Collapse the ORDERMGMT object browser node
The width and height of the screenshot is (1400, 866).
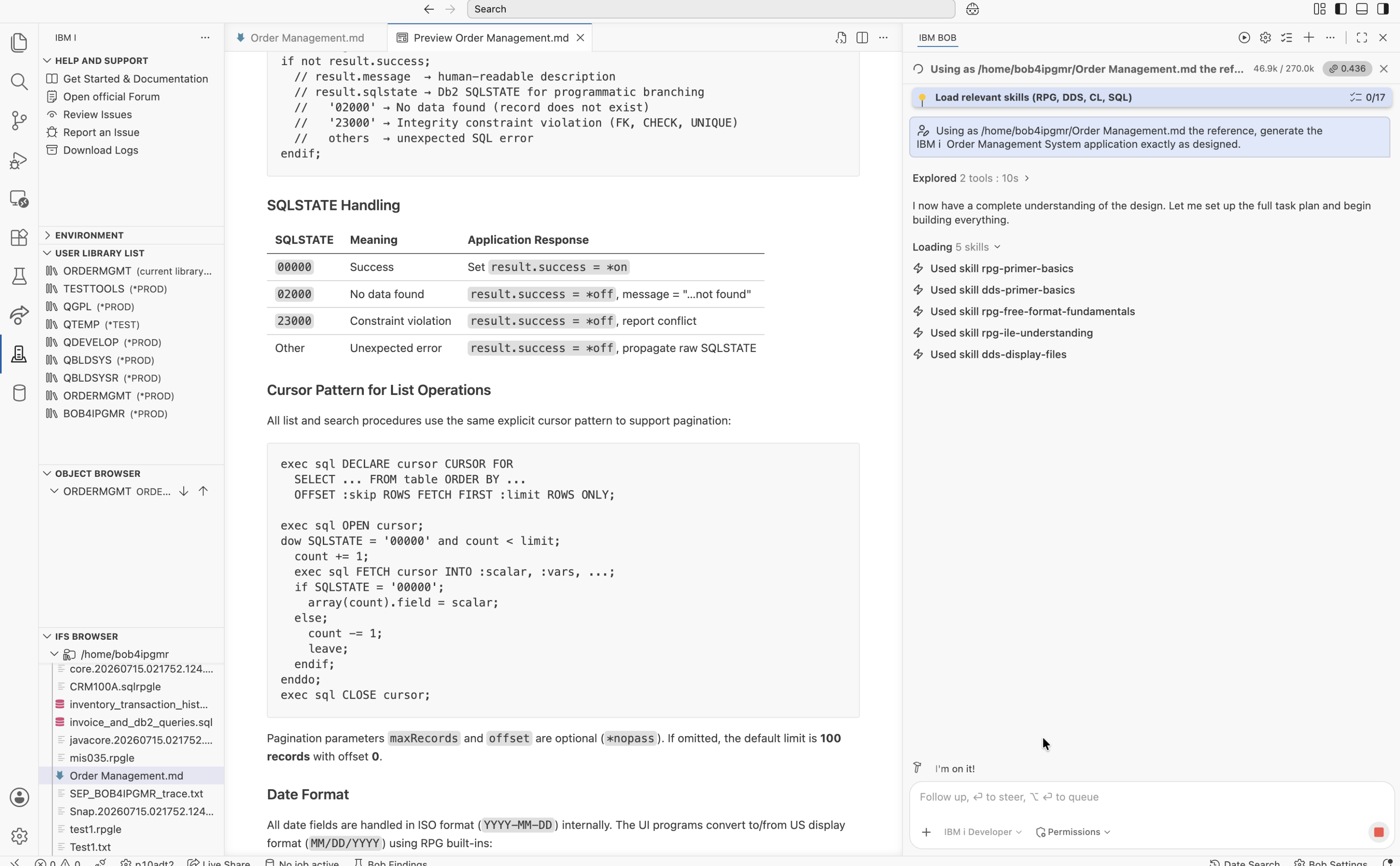(54, 491)
